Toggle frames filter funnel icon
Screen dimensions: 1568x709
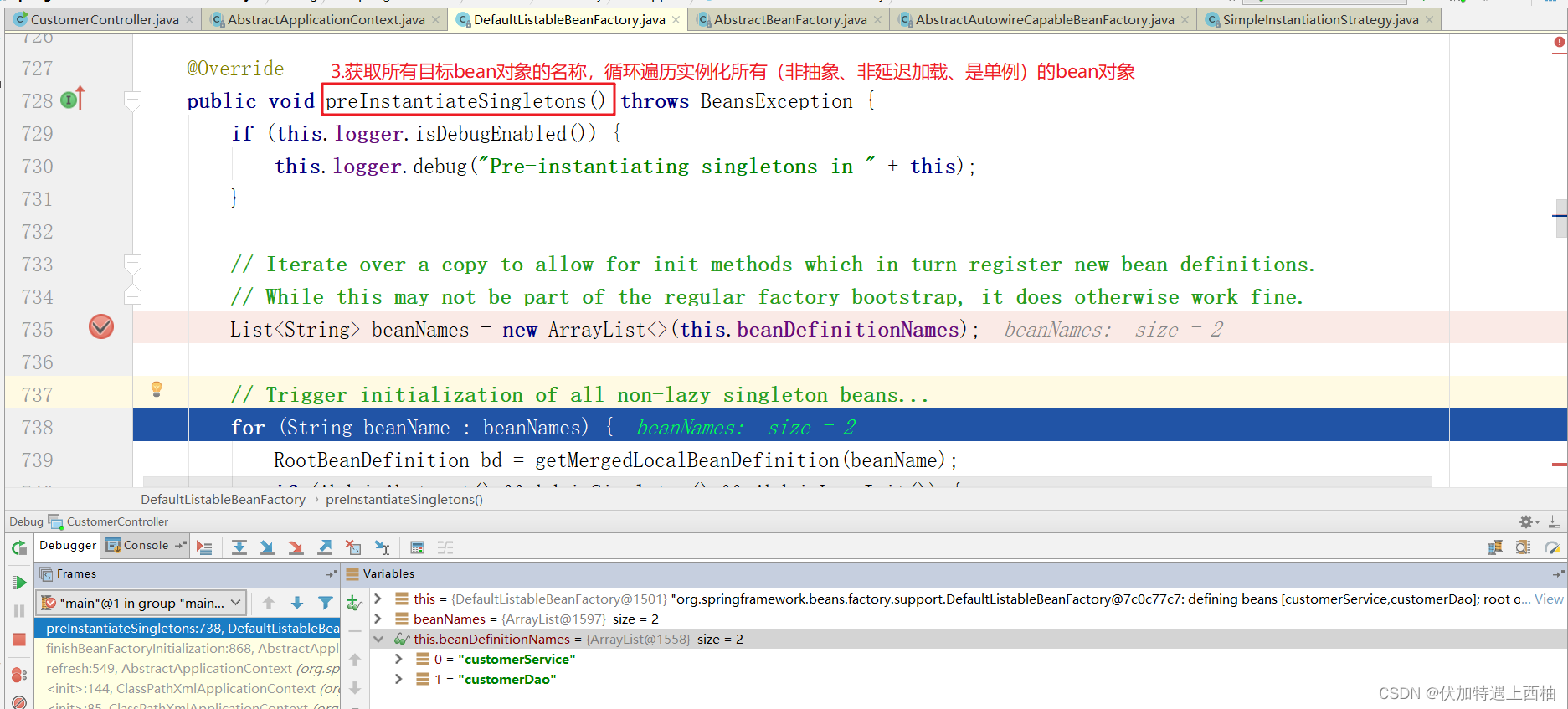click(326, 603)
